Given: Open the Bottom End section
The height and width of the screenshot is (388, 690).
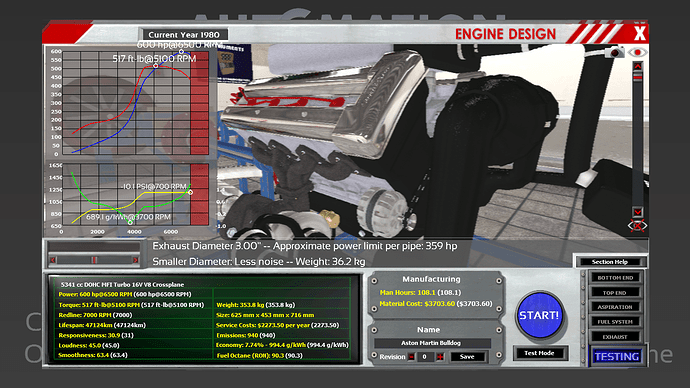Looking at the screenshot, I should click(615, 278).
